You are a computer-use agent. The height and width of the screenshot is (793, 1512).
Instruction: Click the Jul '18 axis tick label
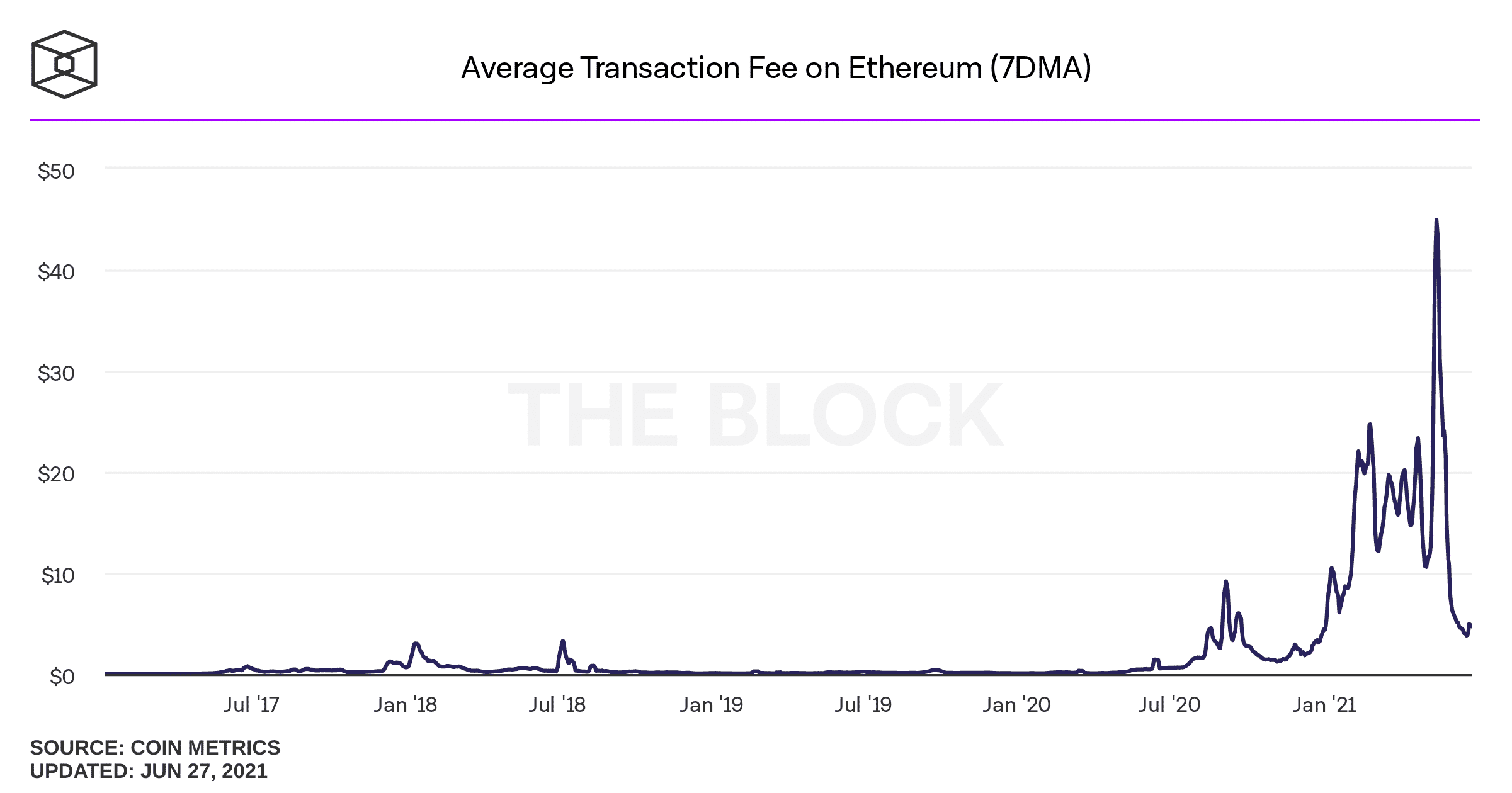pyautogui.click(x=557, y=705)
